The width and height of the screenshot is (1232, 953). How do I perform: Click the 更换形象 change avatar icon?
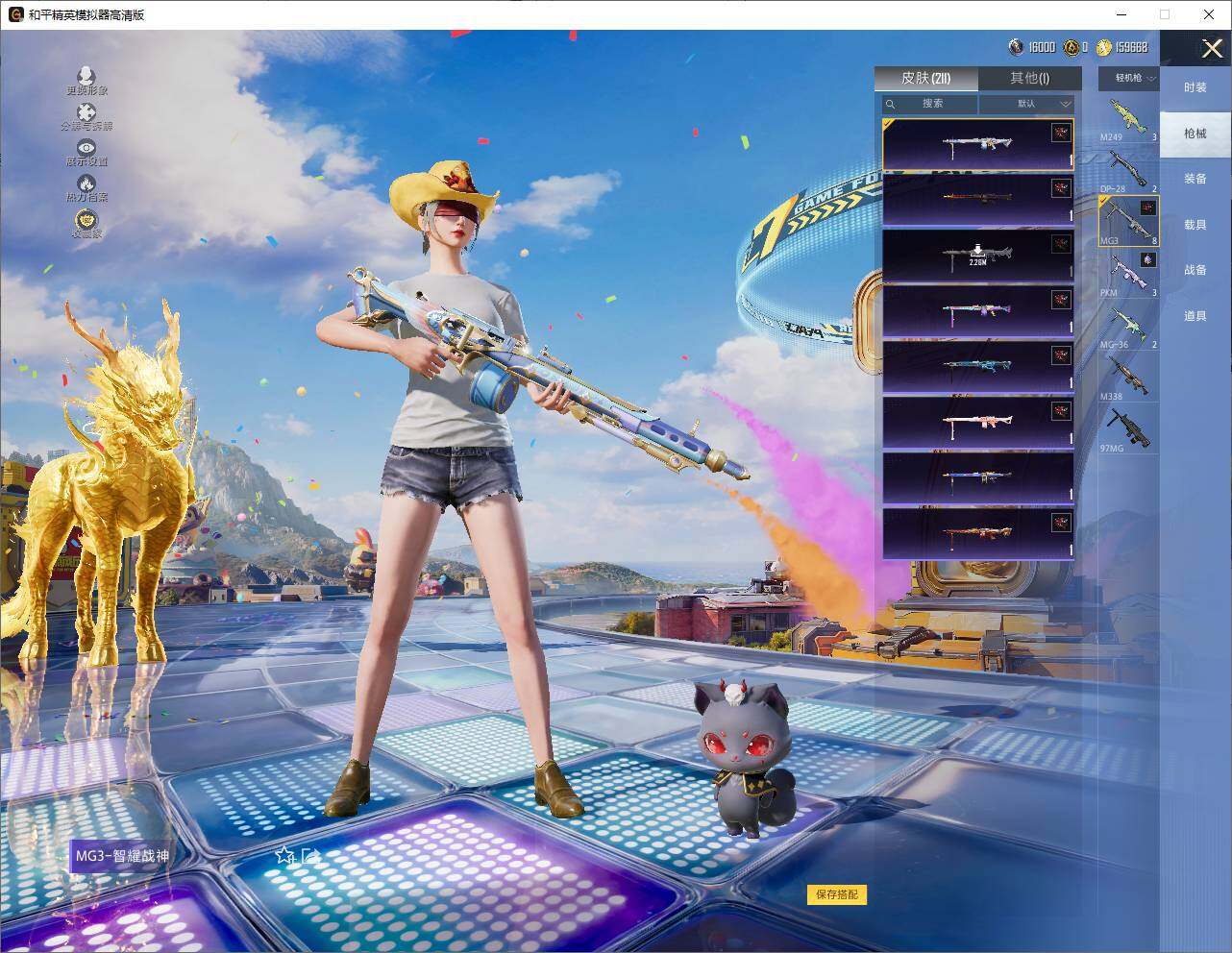tap(86, 77)
